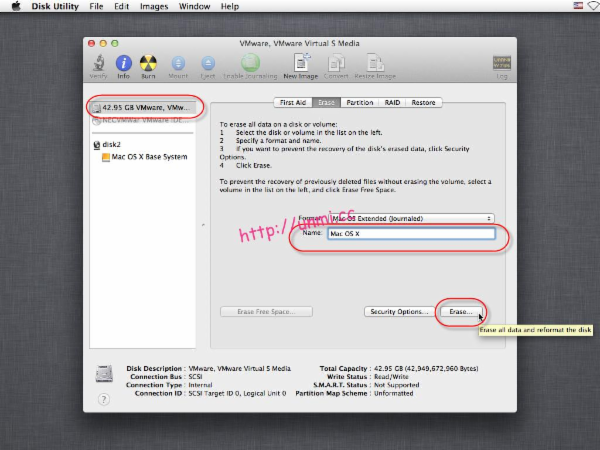Open the Images menu
The width and height of the screenshot is (600, 450).
coord(154,7)
